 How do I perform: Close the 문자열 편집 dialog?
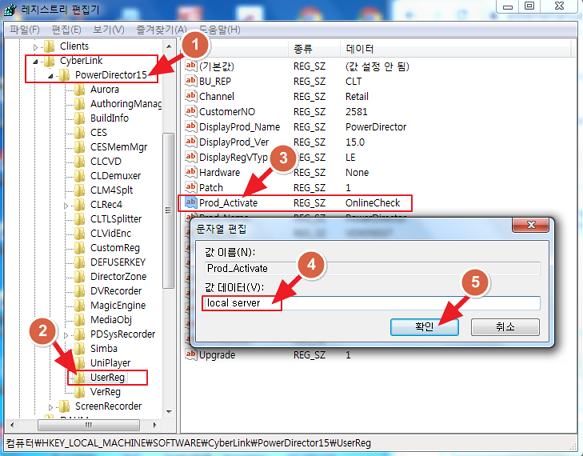click(531, 225)
